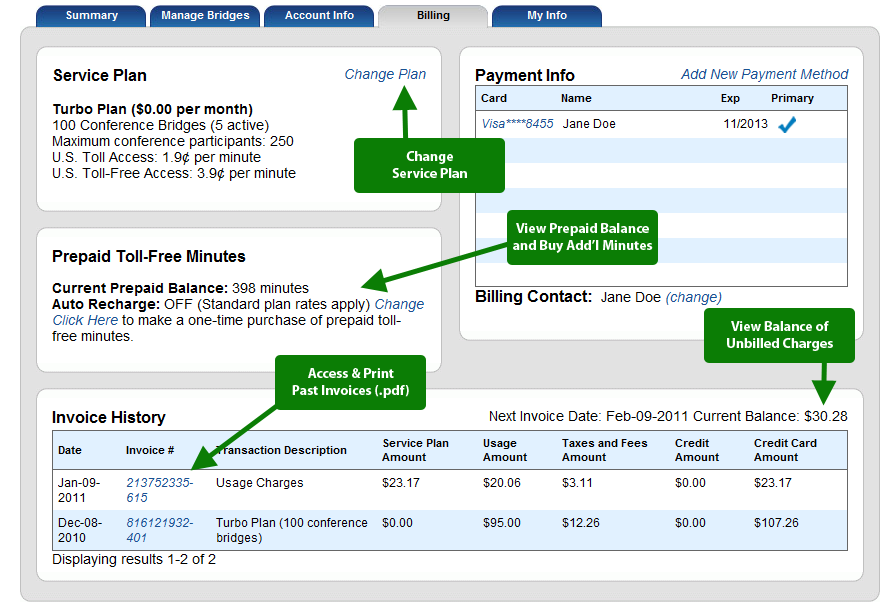Switch to the Summary tab
The image size is (896, 609).
coord(90,15)
